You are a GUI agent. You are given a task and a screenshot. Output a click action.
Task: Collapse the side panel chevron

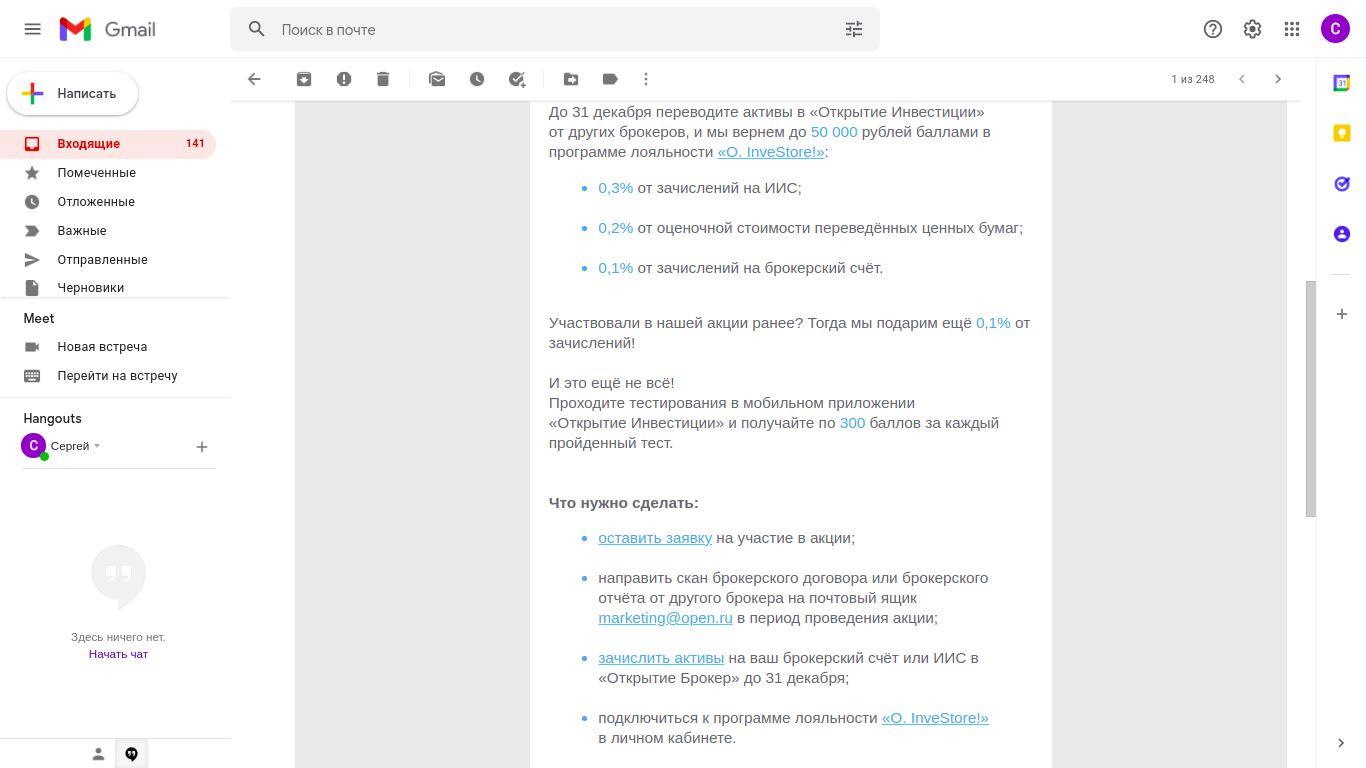point(1342,743)
